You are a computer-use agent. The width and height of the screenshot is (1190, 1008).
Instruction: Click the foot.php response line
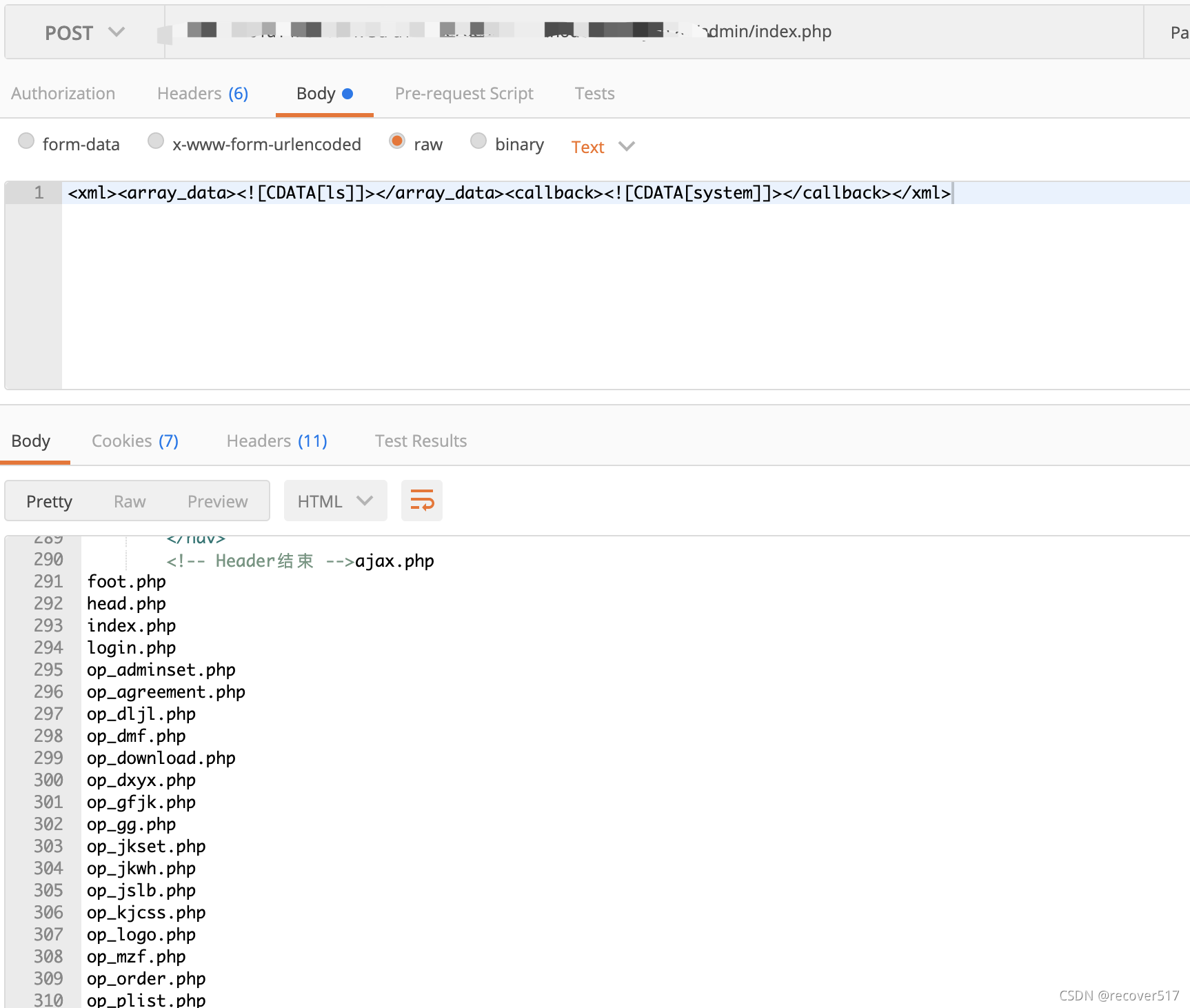[126, 581]
